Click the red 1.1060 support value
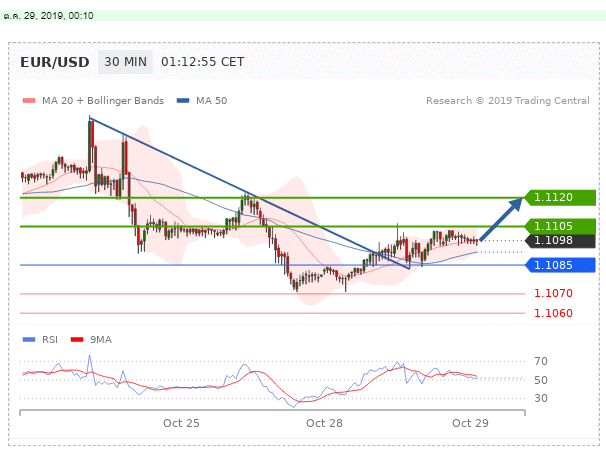 [553, 313]
